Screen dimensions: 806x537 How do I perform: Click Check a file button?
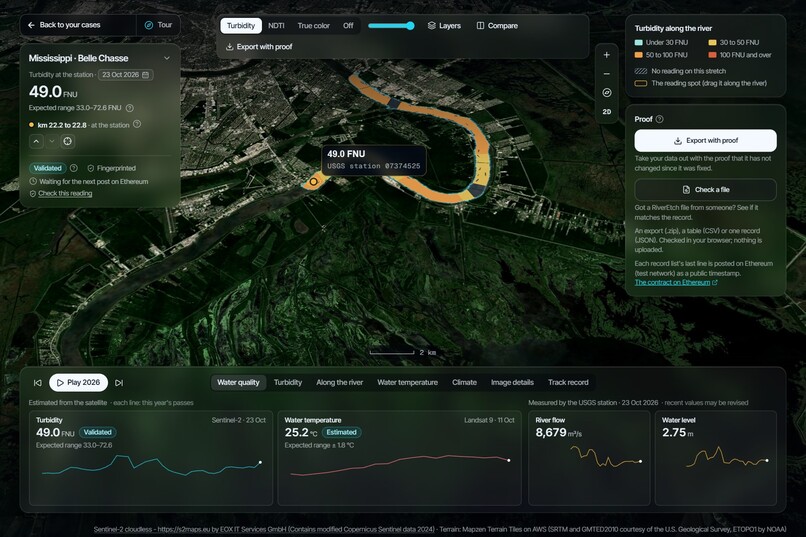[x=705, y=190]
